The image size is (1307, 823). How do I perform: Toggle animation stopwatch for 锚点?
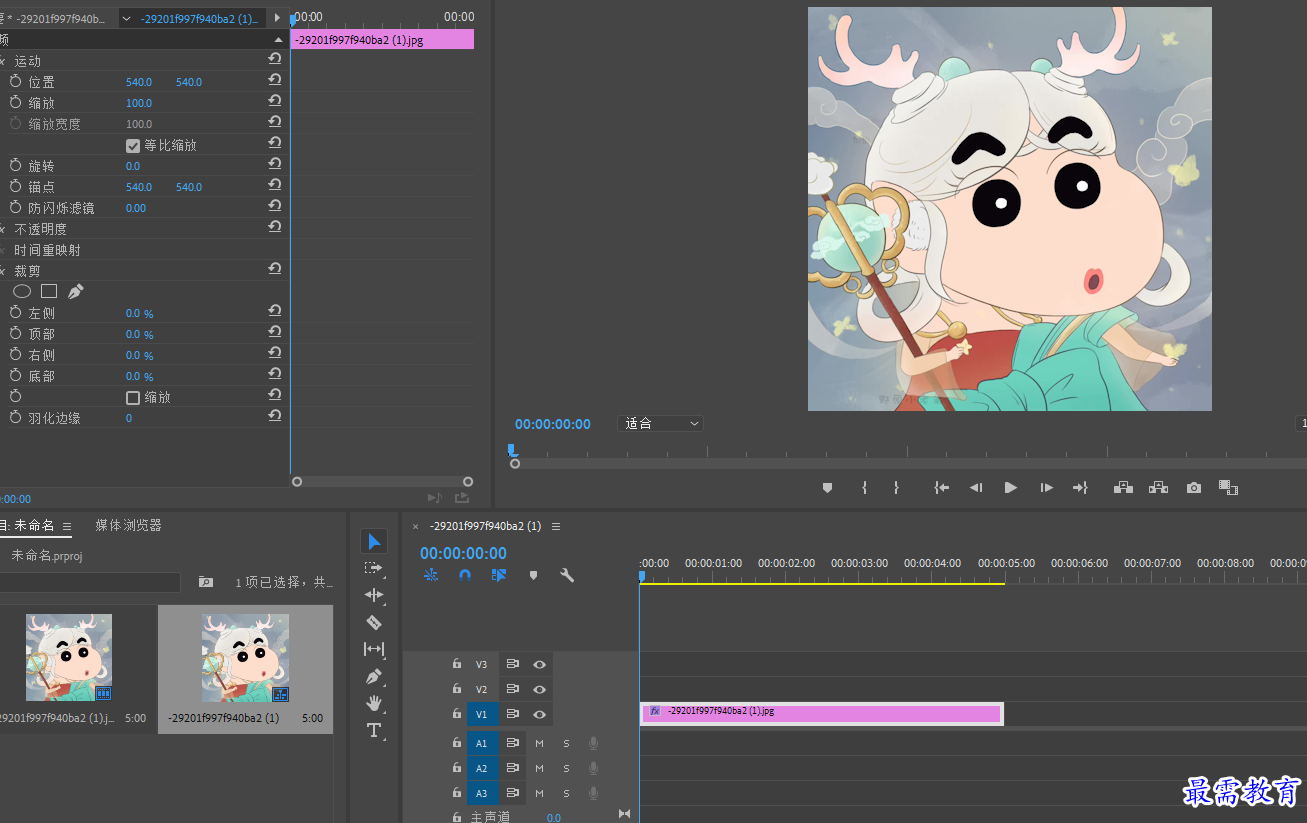point(15,186)
